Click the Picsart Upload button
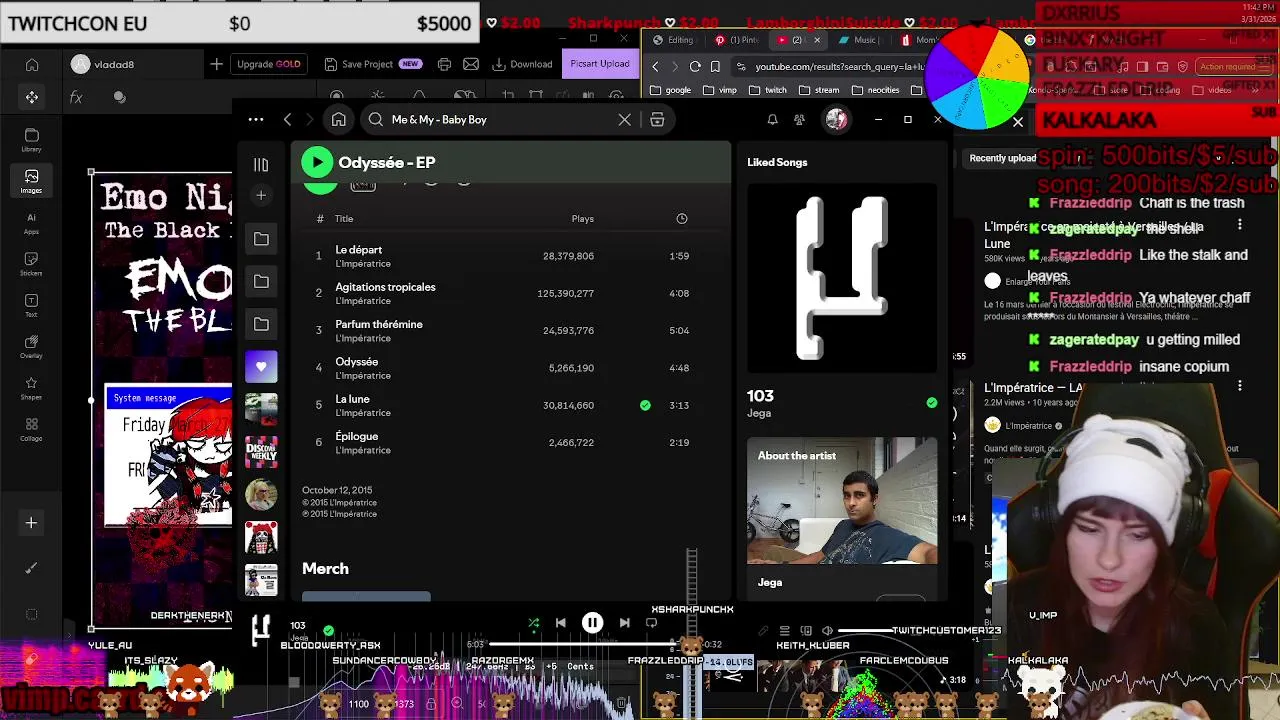 [x=600, y=64]
